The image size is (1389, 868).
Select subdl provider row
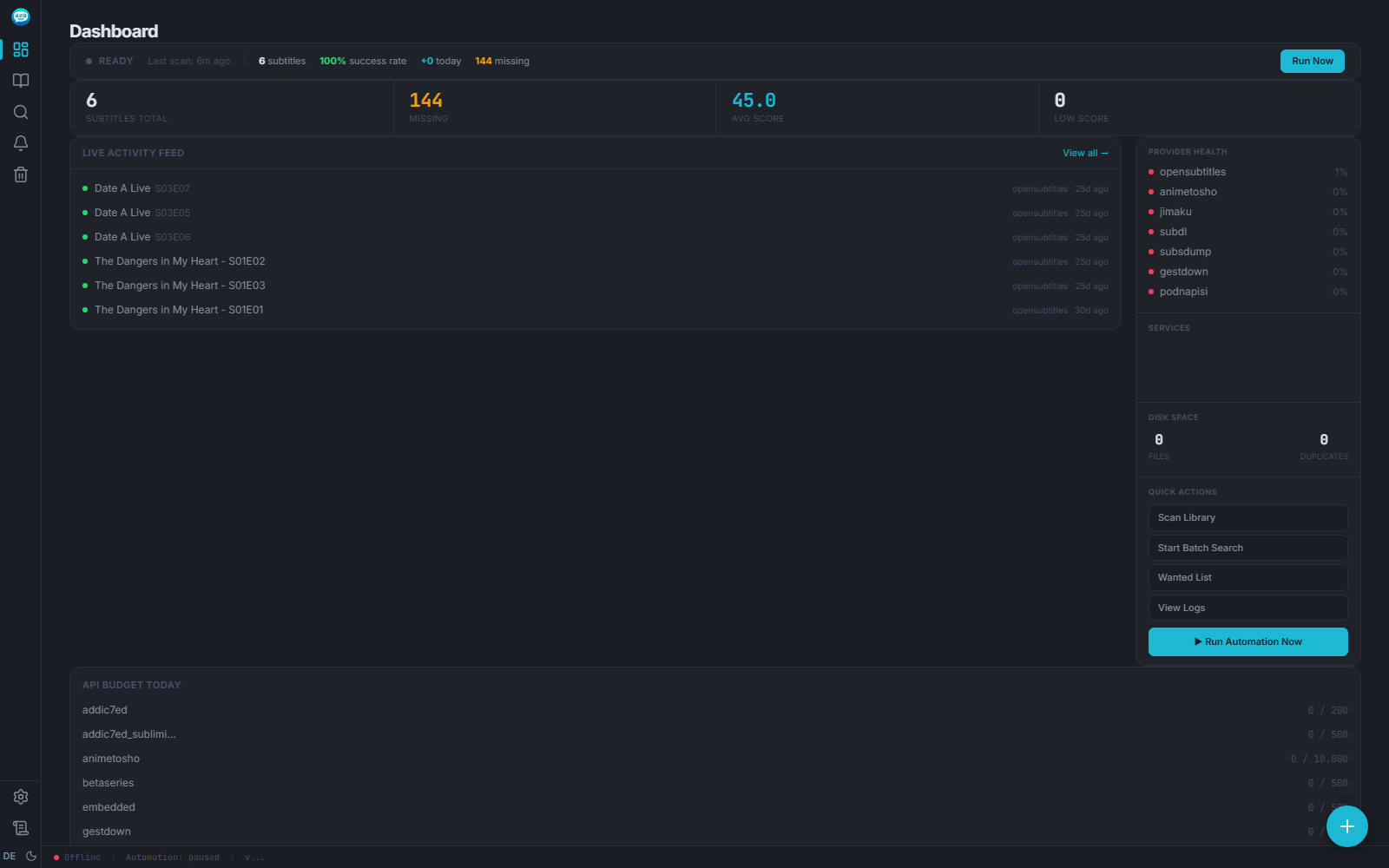tap(1247, 232)
